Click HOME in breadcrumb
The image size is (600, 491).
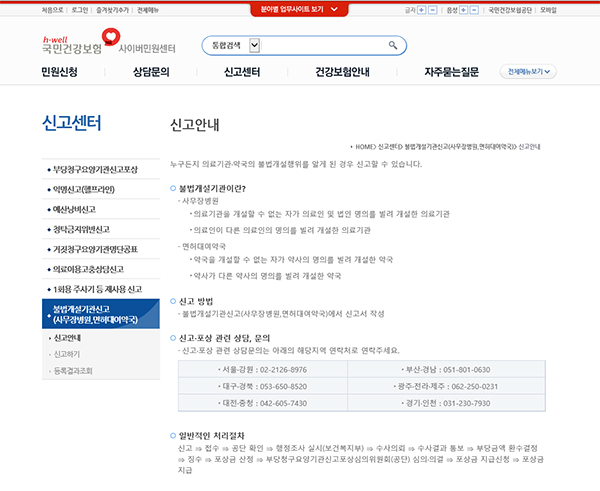click(x=364, y=147)
